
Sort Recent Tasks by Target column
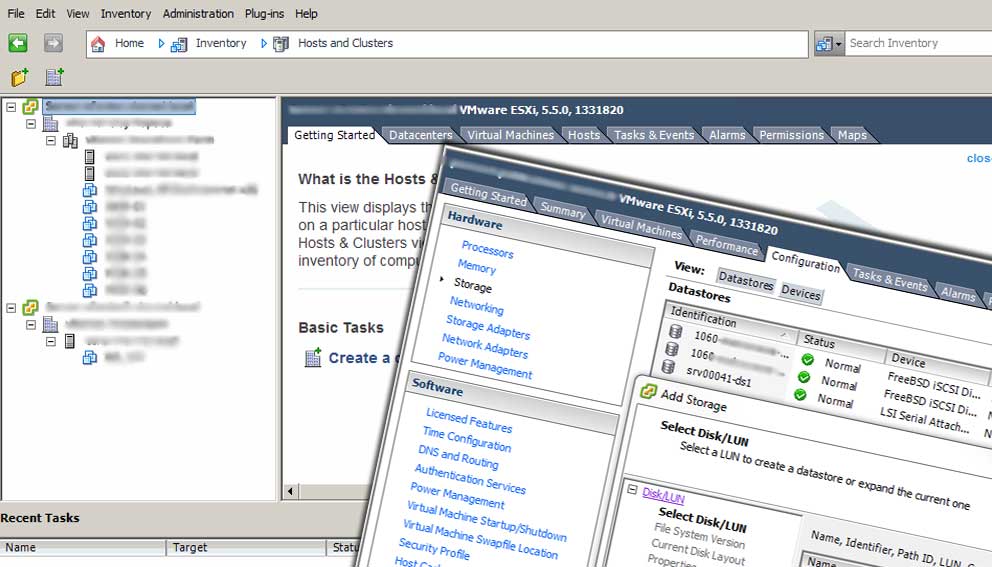(245, 547)
